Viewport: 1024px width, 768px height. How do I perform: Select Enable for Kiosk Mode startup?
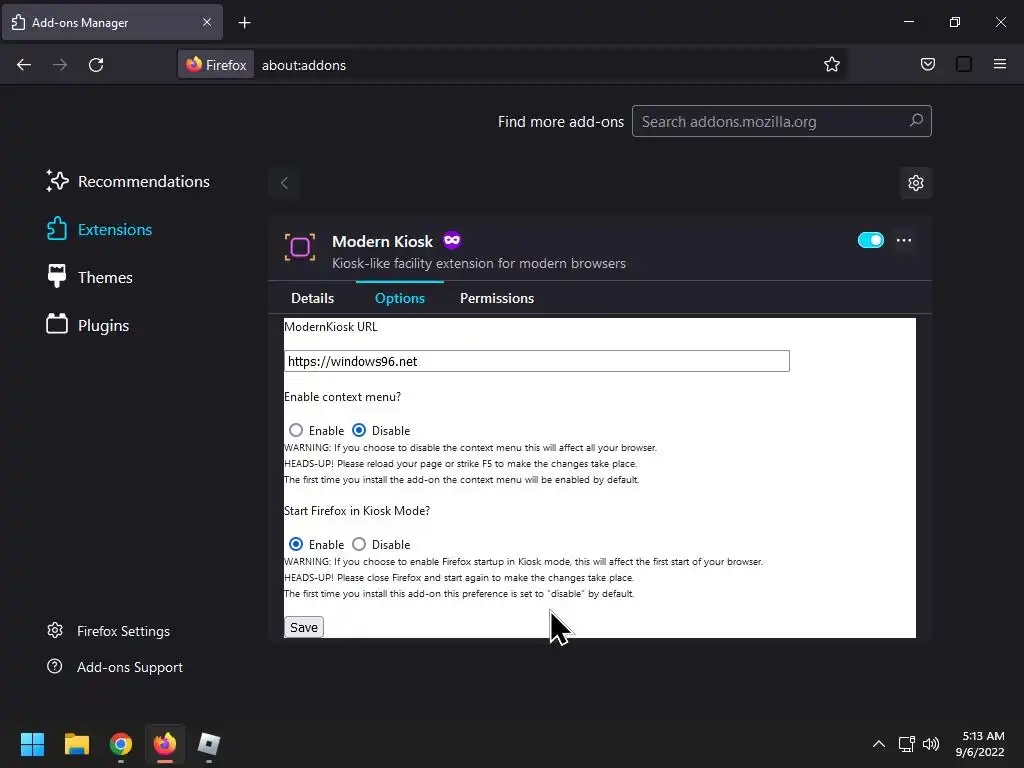(296, 544)
